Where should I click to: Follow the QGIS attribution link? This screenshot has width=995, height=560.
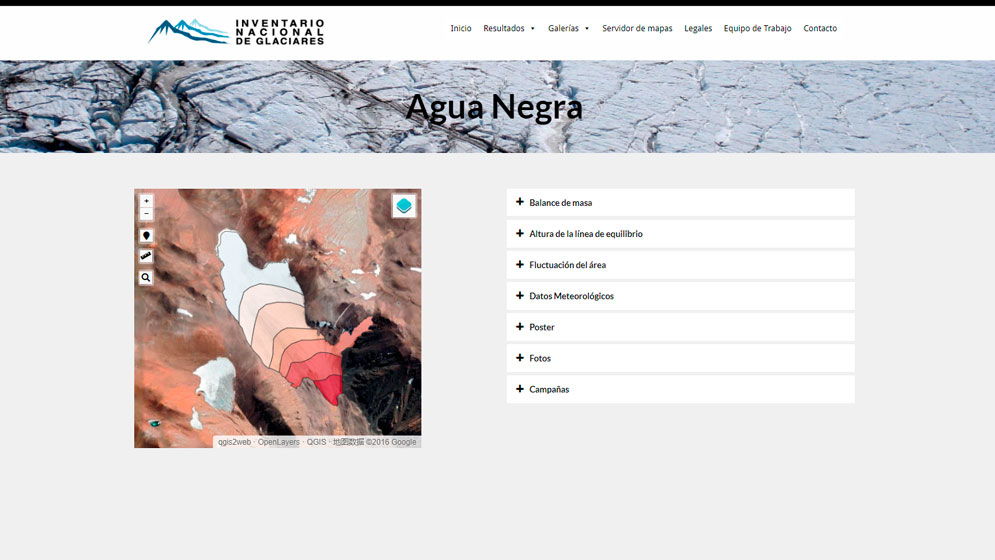pos(317,442)
